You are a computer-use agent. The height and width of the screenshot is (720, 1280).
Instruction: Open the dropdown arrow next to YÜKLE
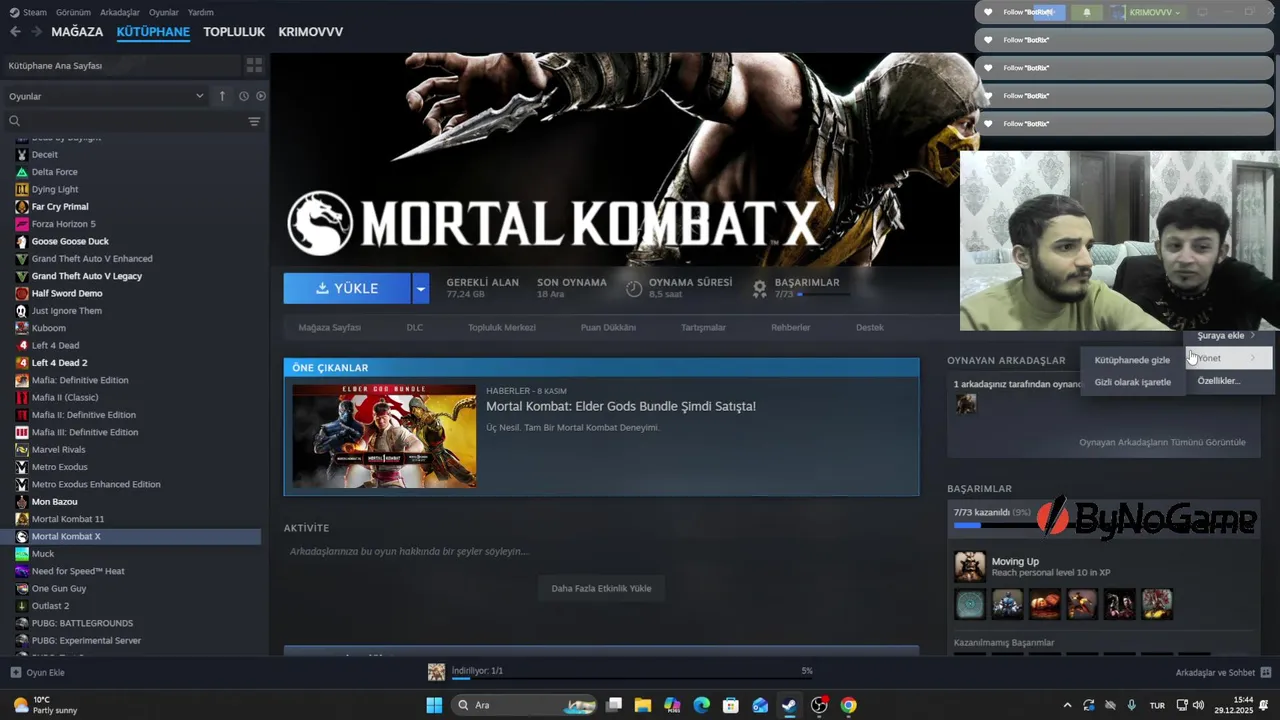click(421, 288)
